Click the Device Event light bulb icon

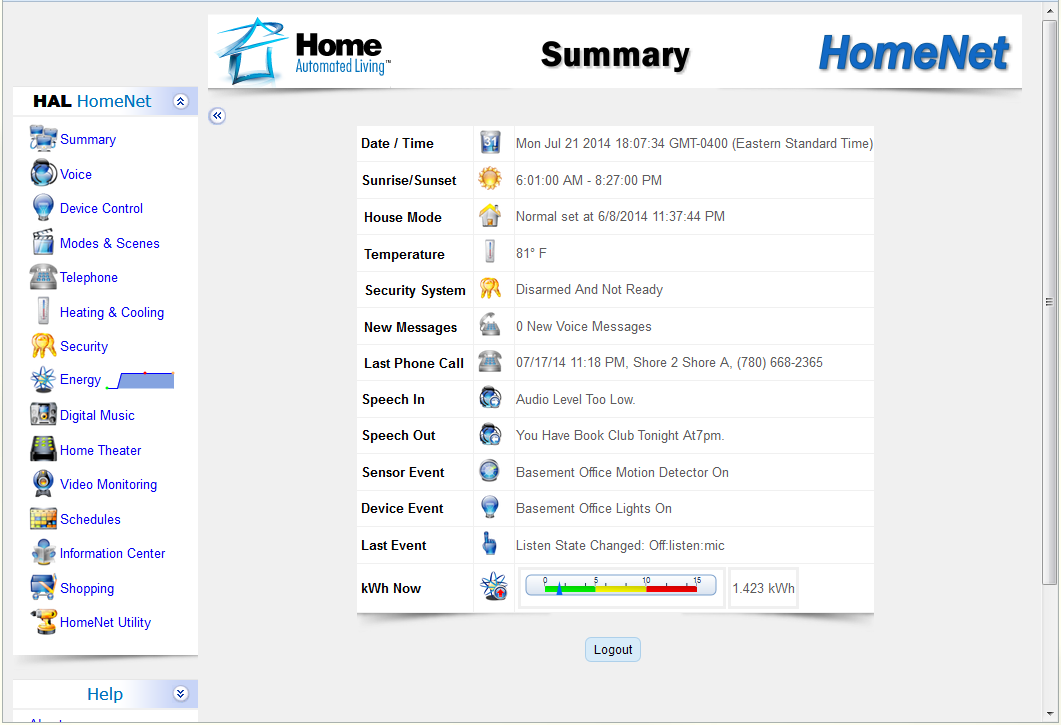click(490, 507)
